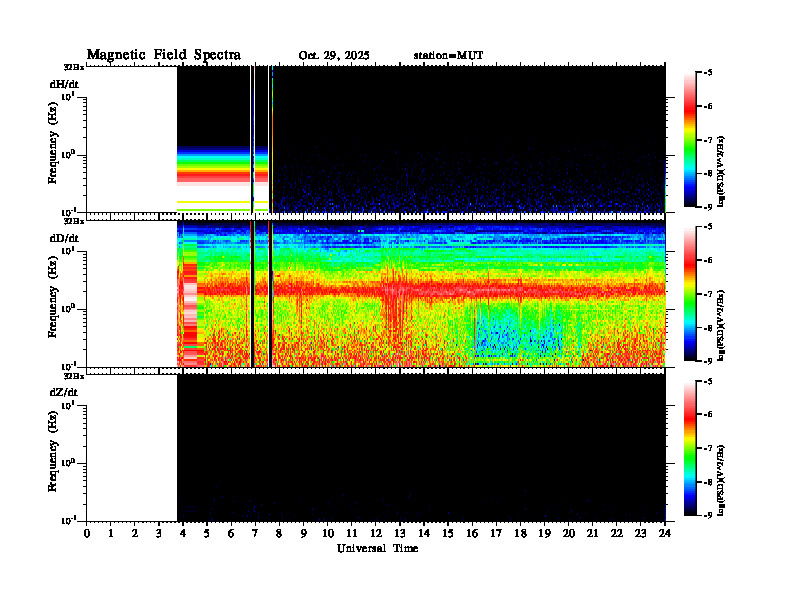Click the dZ/dt spectrogram plot area
The image size is (792, 612).
376,448
